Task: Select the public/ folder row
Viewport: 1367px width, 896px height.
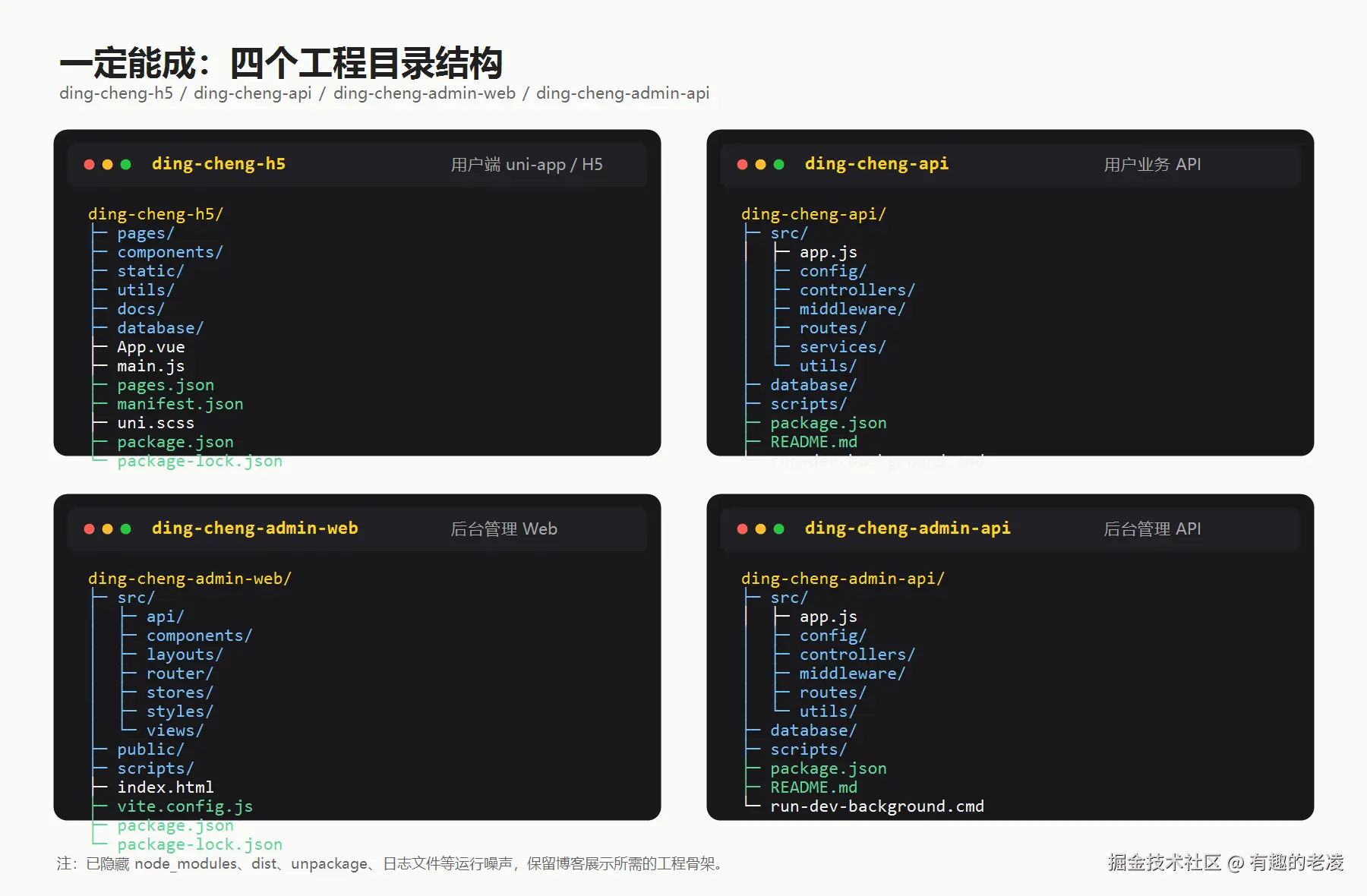Action: pyautogui.click(x=150, y=750)
